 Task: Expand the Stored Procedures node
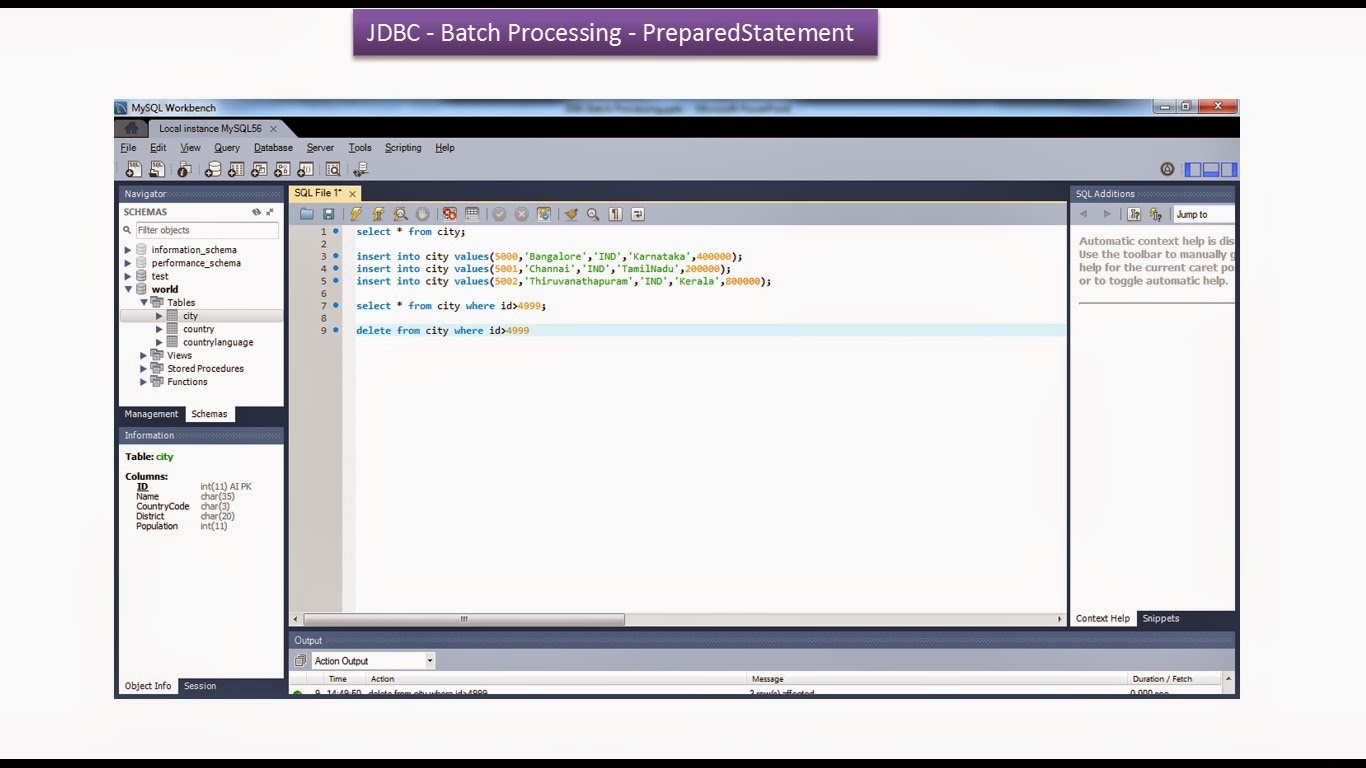(144, 368)
